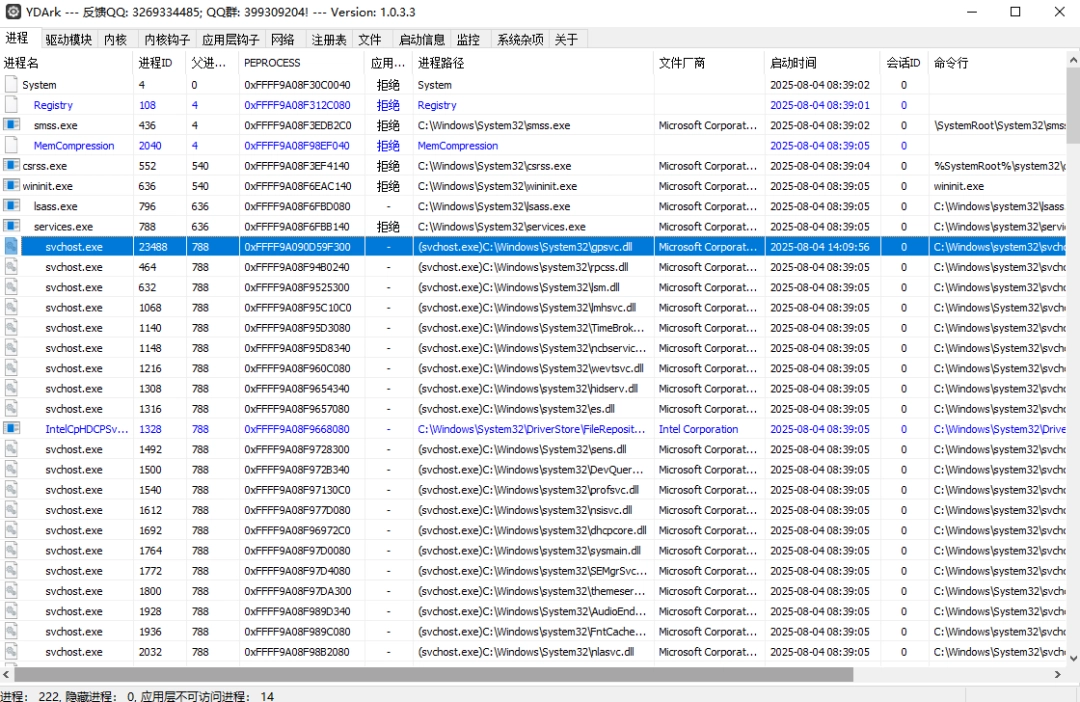The width and height of the screenshot is (1080, 702).
Task: Click the csrss.exe process icon
Action: coord(12,166)
